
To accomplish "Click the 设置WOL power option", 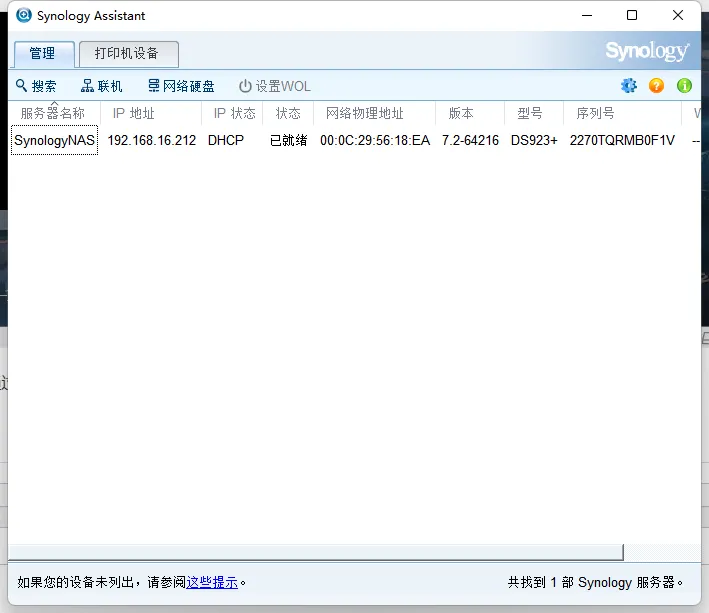I will pyautogui.click(x=274, y=86).
